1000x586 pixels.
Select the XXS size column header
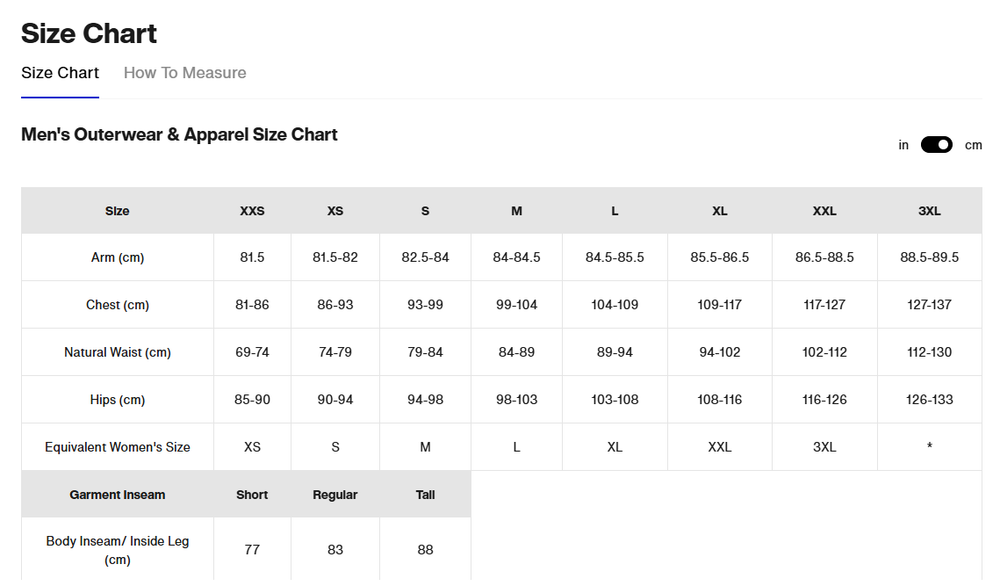tap(252, 211)
